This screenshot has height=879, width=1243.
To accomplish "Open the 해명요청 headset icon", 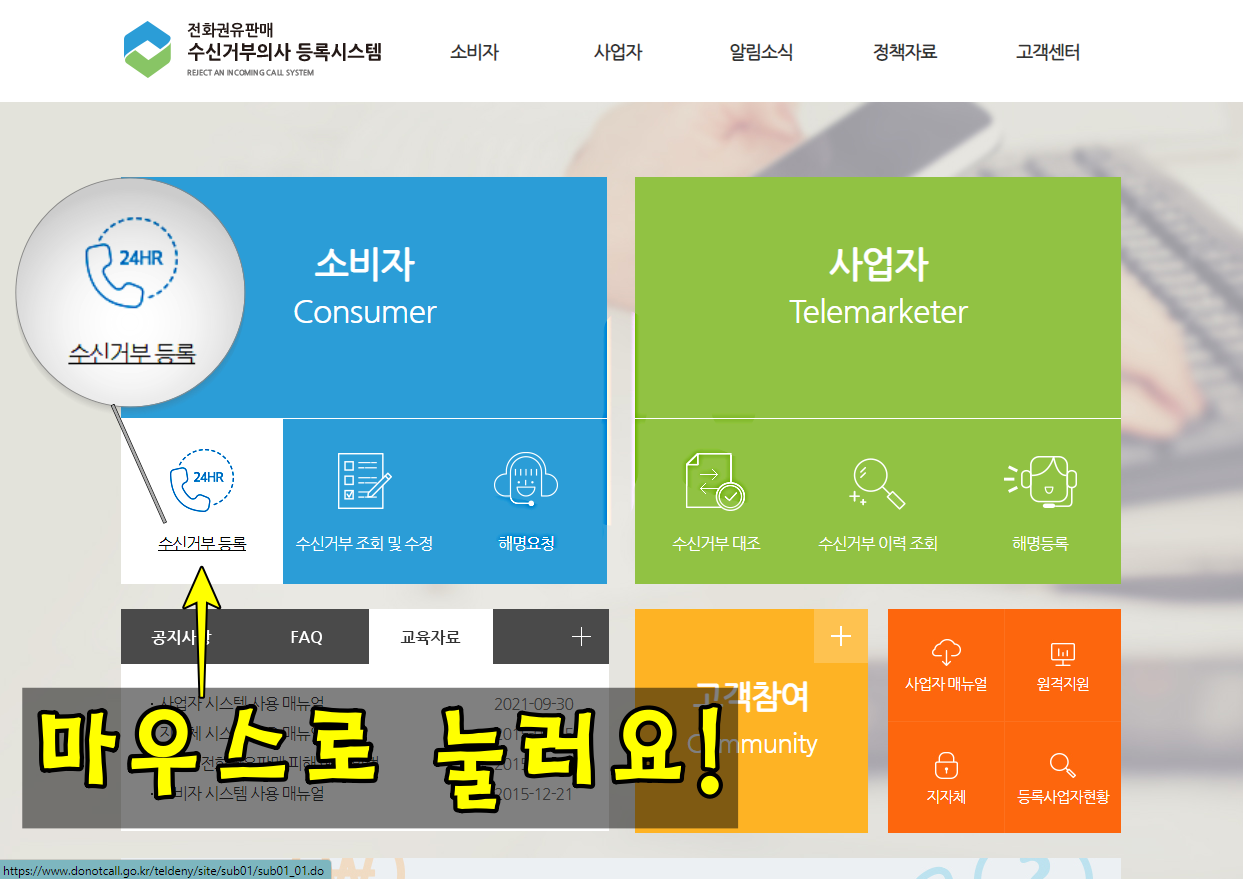I will coord(526,481).
